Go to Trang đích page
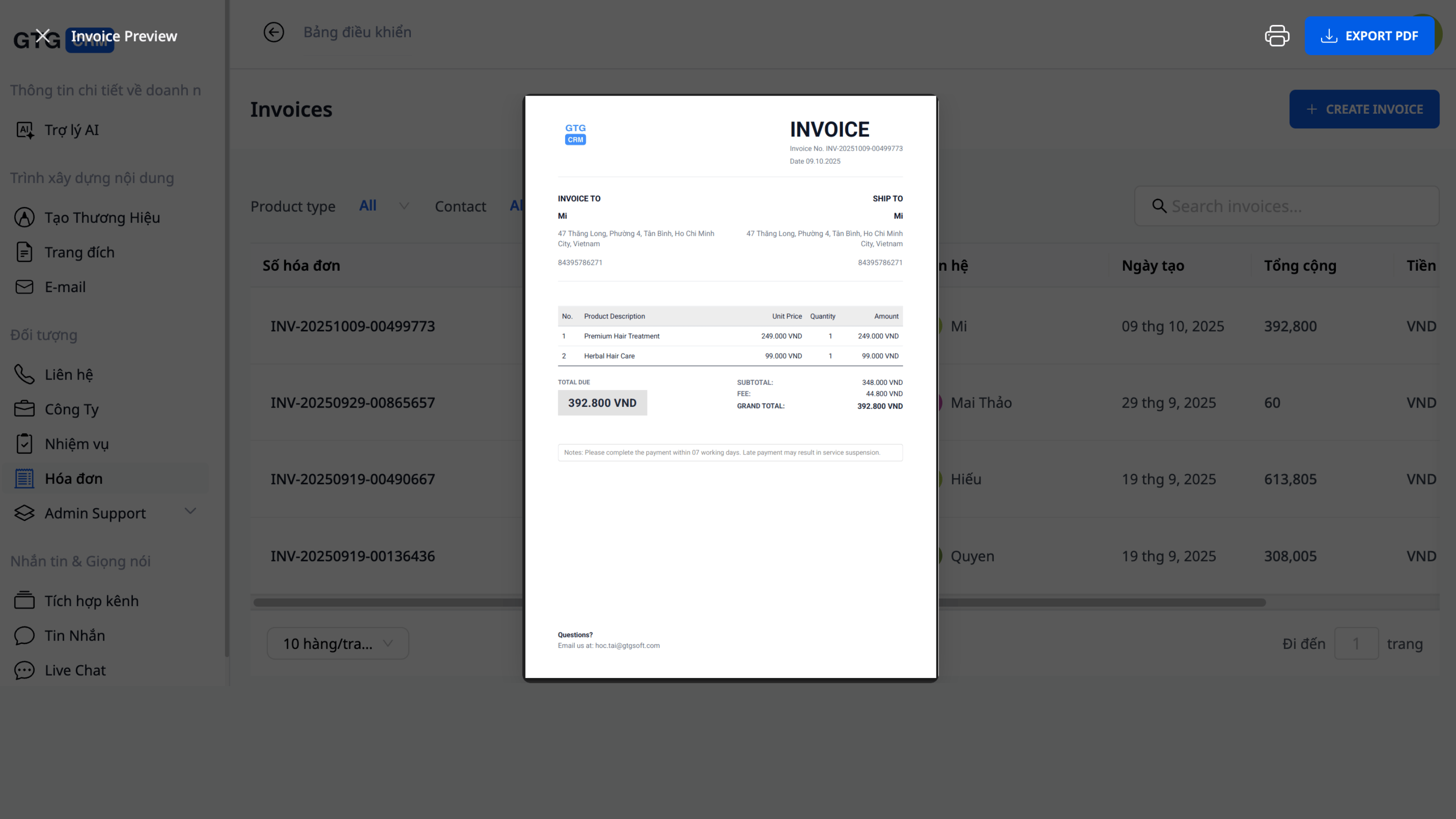The height and width of the screenshot is (819, 1456). click(79, 252)
